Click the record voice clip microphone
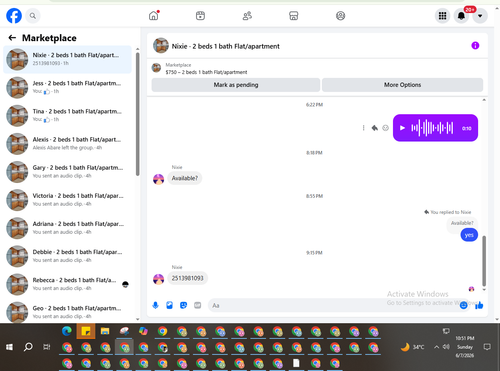This screenshot has width=500, height=371. (155, 305)
